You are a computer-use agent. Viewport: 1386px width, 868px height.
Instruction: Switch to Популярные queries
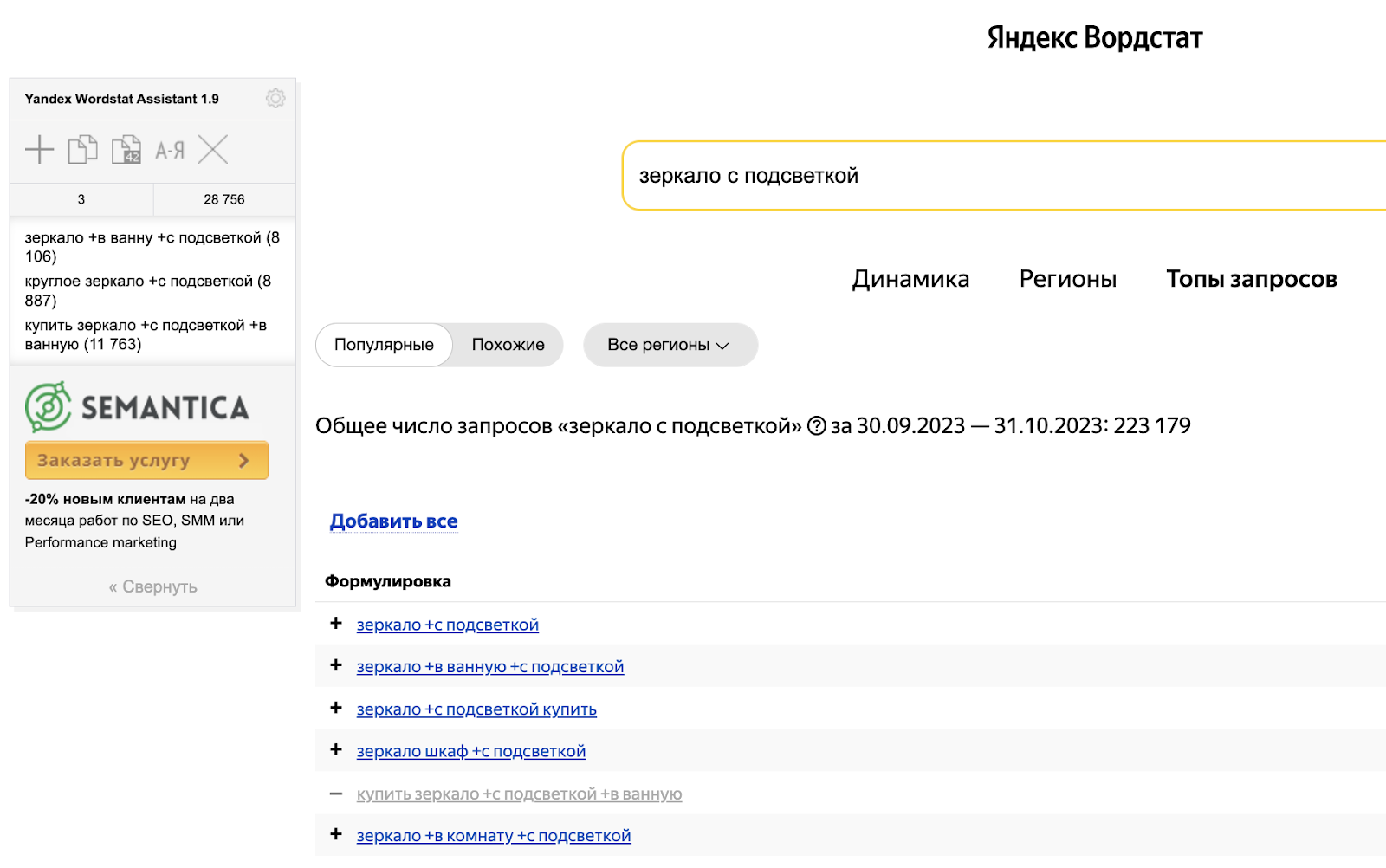[384, 345]
